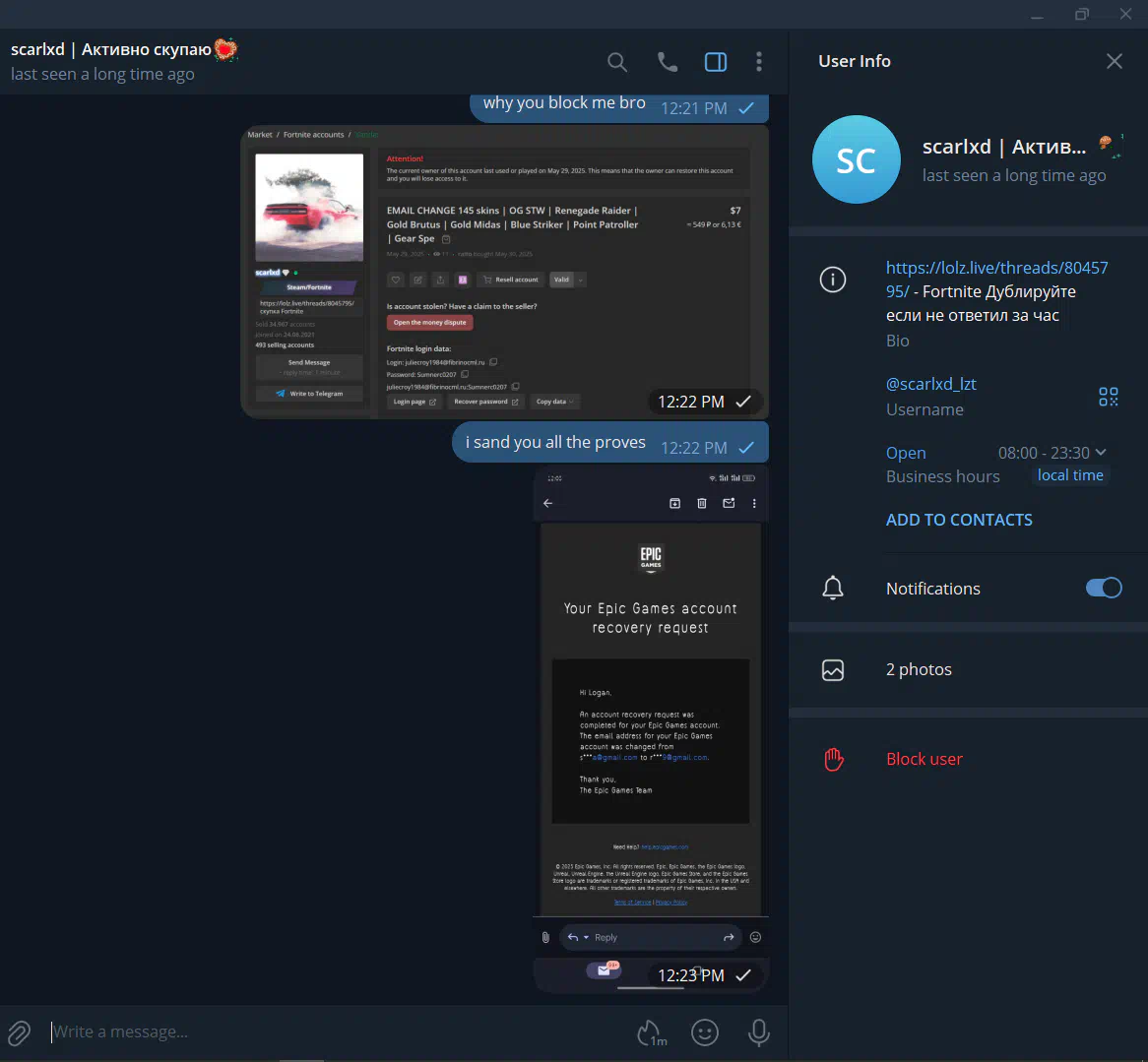Open the Fortnite account screenshot photo

tap(504, 272)
